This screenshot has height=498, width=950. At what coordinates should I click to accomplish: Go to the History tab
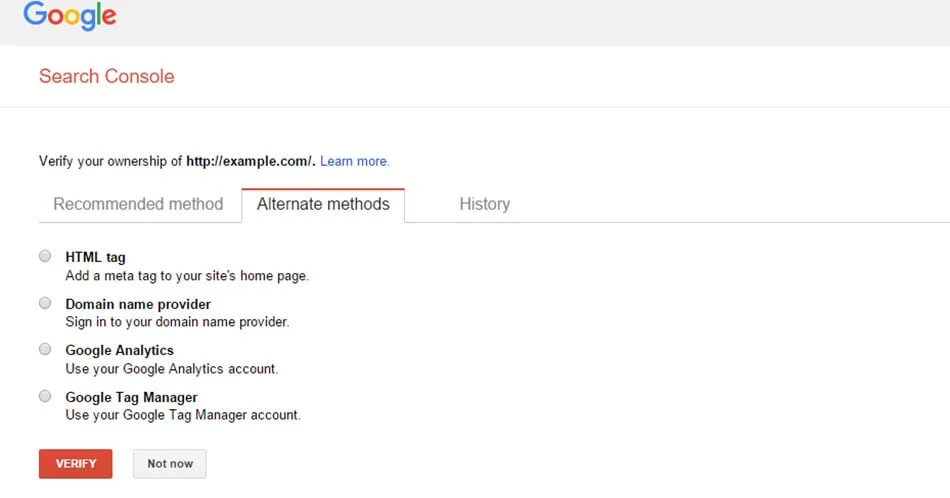point(484,204)
